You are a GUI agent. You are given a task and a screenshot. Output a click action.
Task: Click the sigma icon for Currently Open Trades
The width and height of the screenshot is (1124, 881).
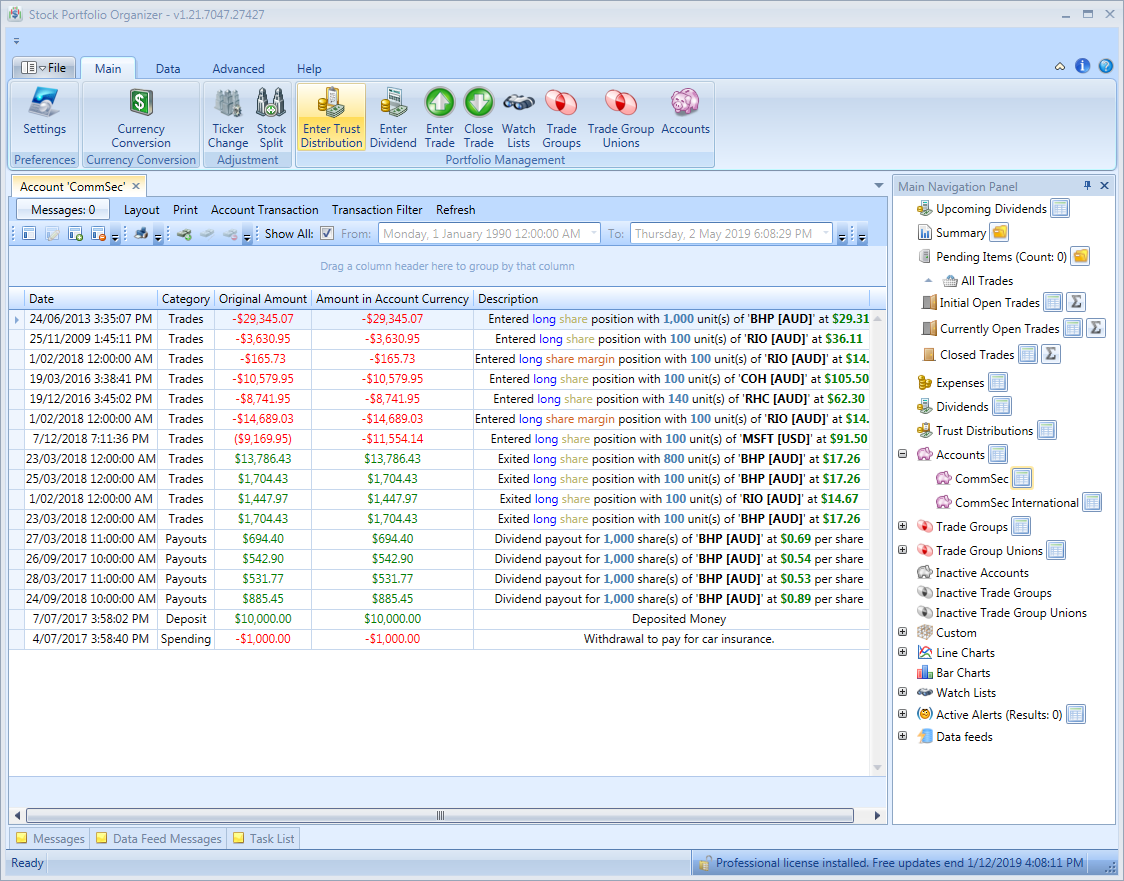click(x=1095, y=328)
